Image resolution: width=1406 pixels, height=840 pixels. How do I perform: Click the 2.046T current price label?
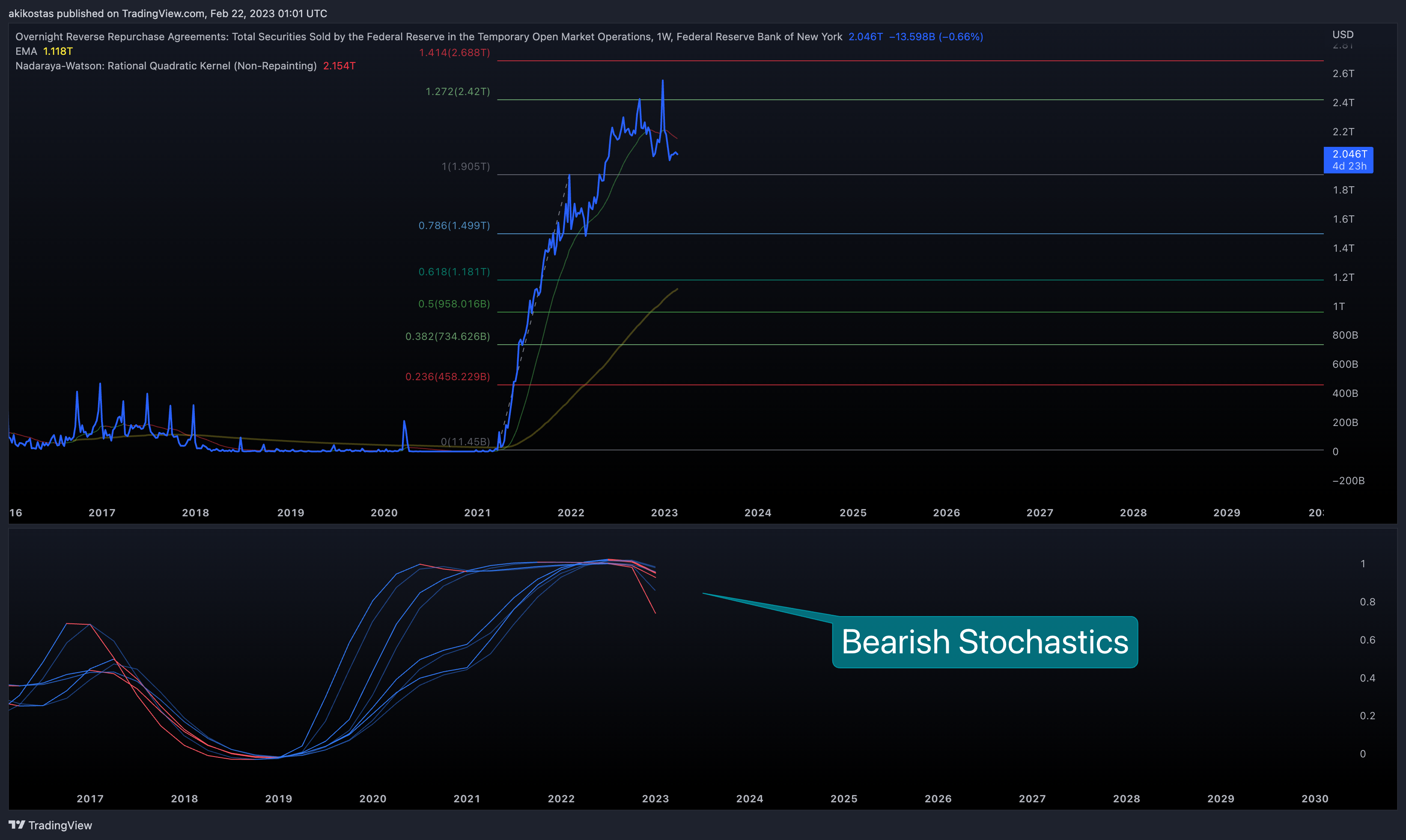[x=1348, y=160]
